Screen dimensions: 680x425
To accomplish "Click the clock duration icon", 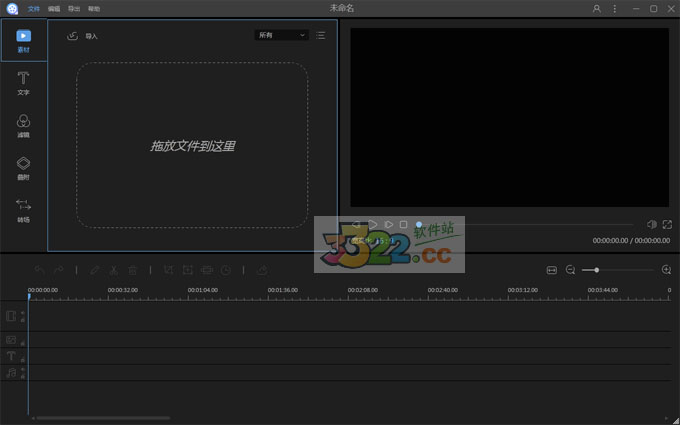I will tap(226, 270).
